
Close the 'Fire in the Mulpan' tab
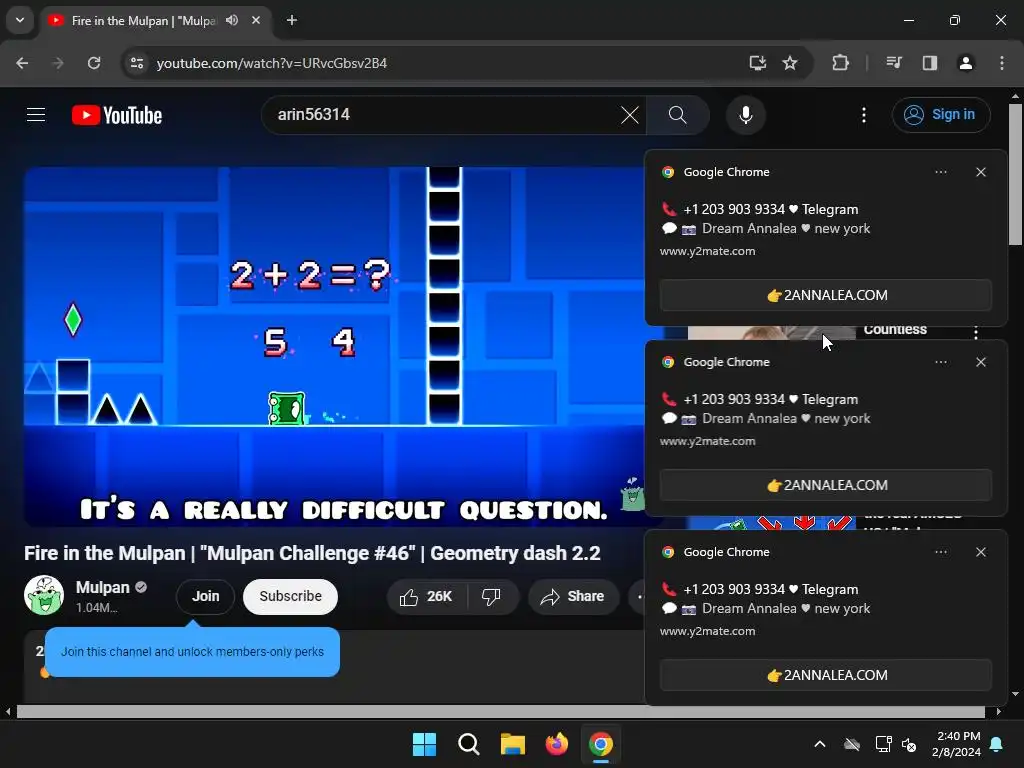256,20
